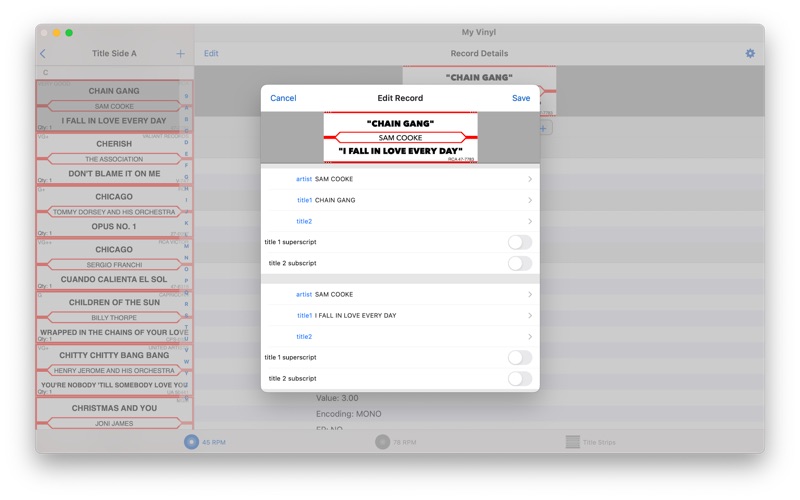Open title1 CHAIN GANG row chevron
This screenshot has width=800, height=500.
pos(530,200)
